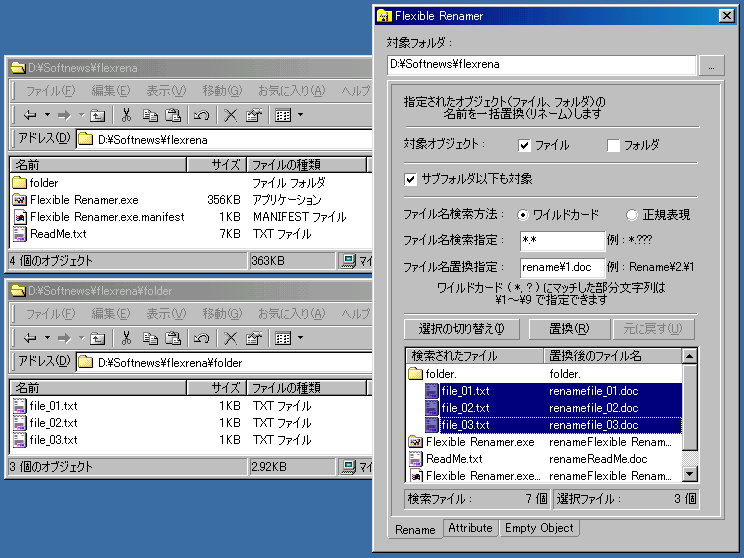Click 名前 column header in flexrena explorer

click(x=98, y=165)
